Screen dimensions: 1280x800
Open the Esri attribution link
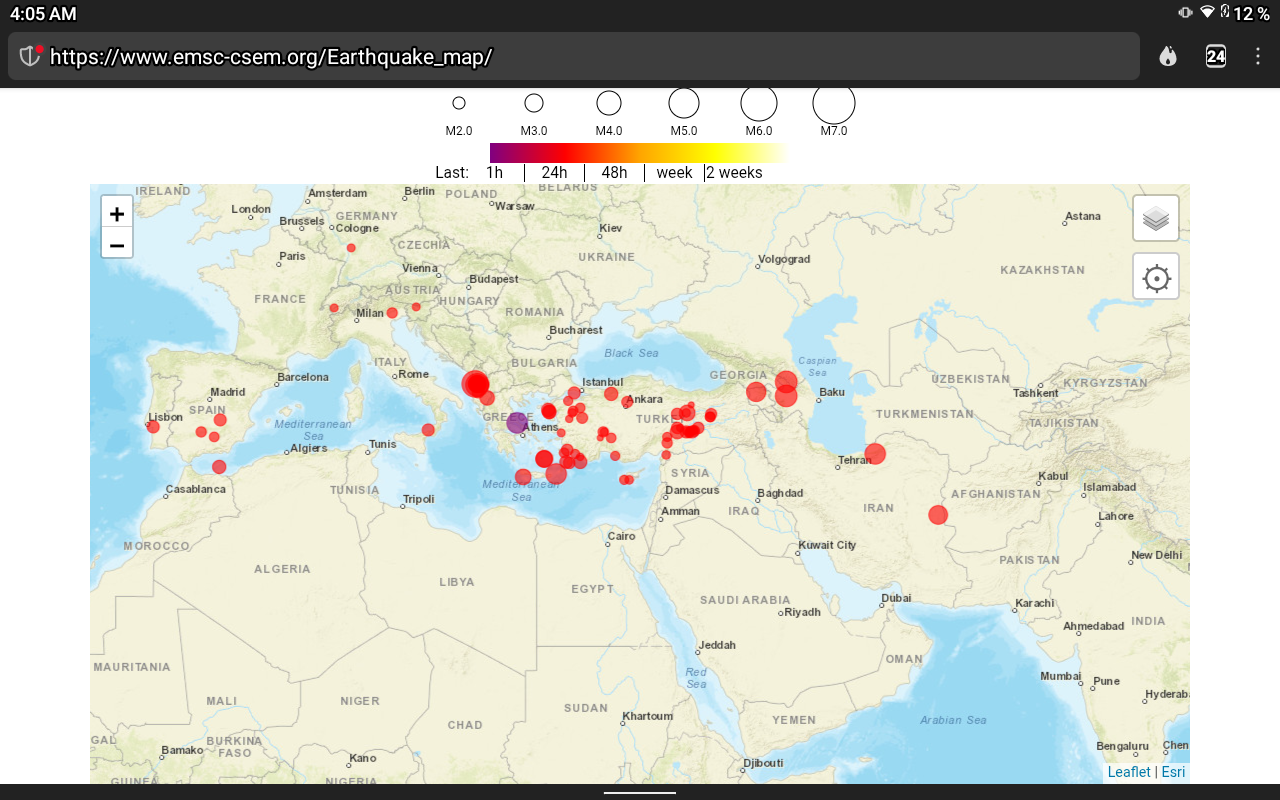pyautogui.click(x=1173, y=772)
